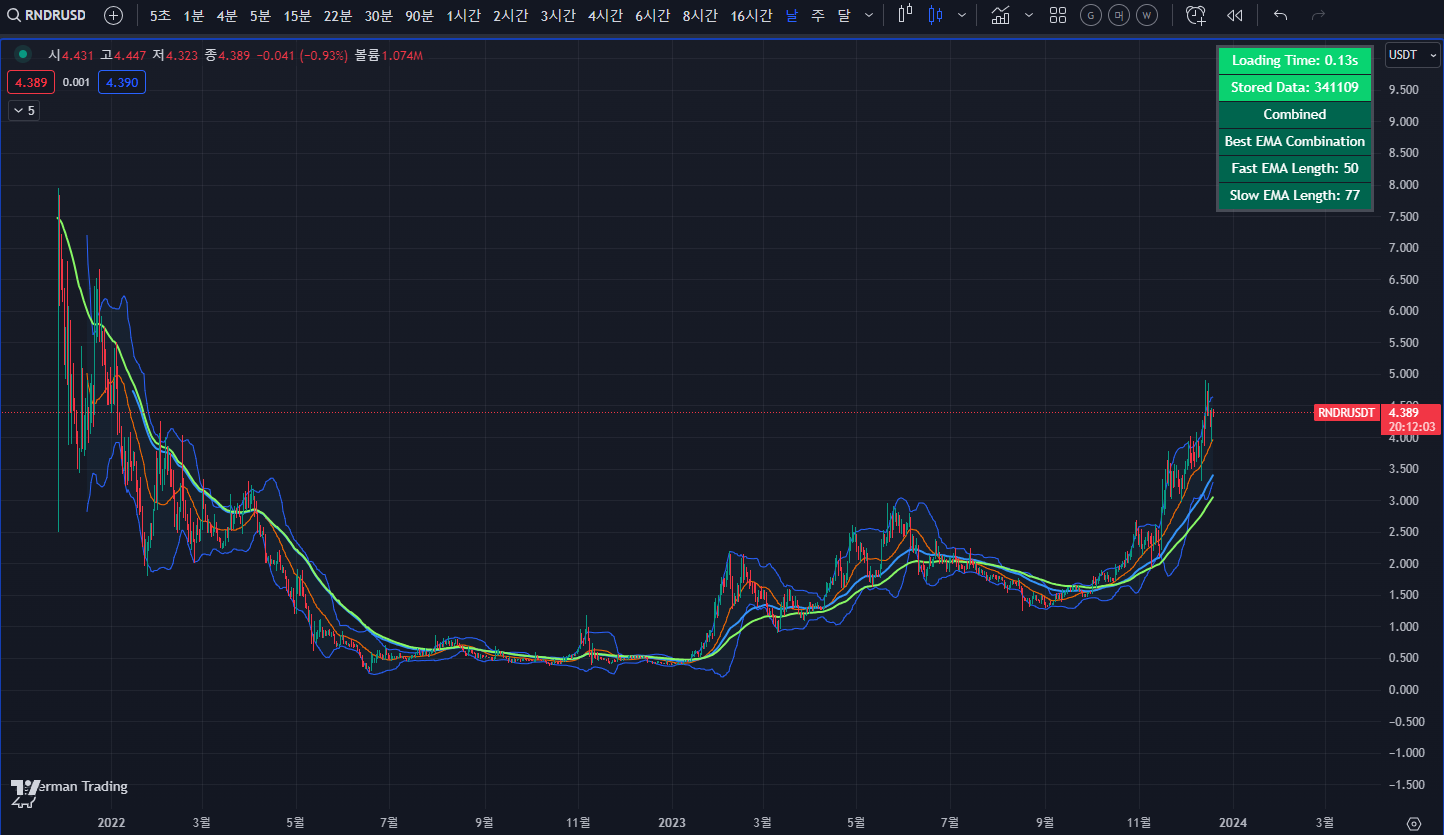The height and width of the screenshot is (835, 1444).
Task: Pick the 16시간 timeframe
Action: point(751,15)
